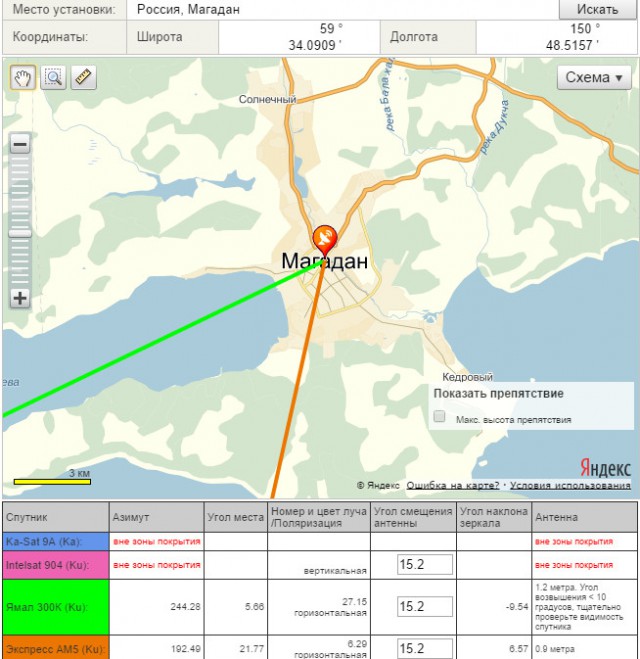Click the map zoom in plus button
Viewport: 640px width, 659px height.
(20, 298)
